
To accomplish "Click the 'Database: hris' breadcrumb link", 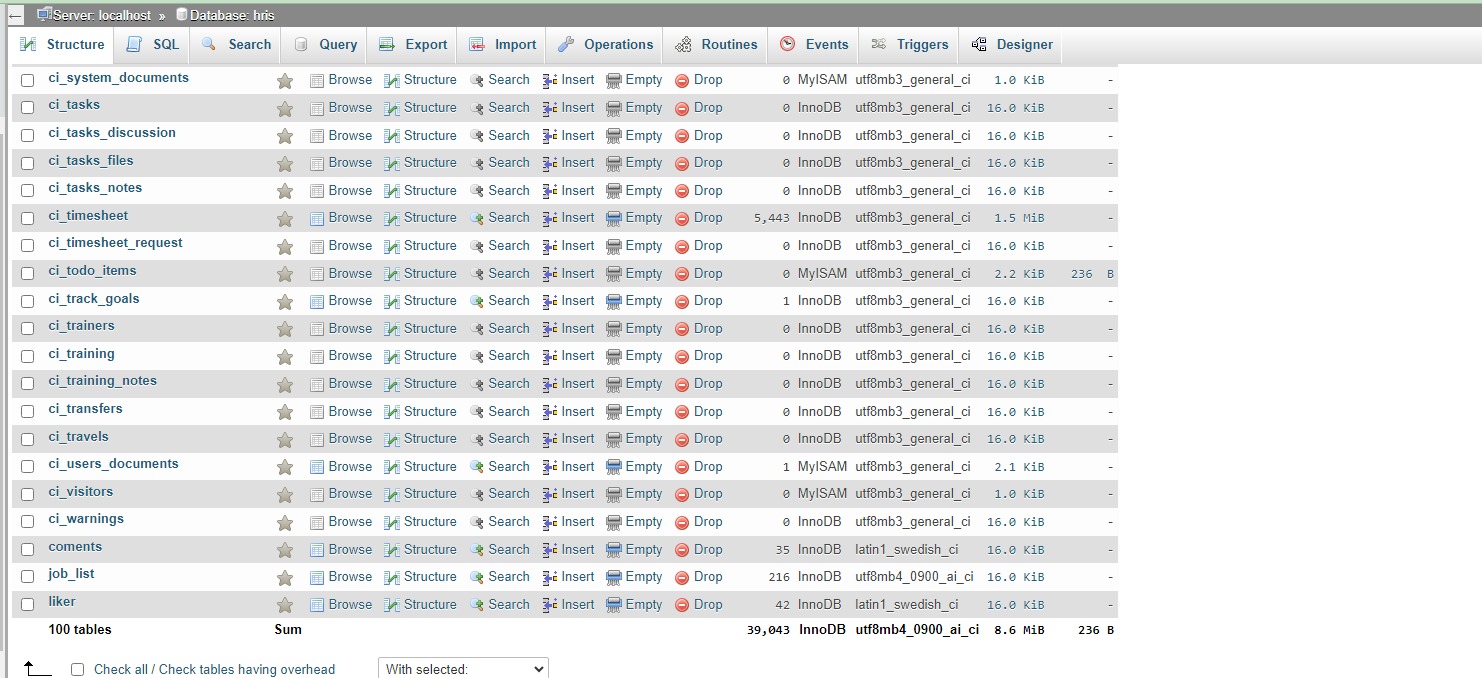I will click(232, 15).
